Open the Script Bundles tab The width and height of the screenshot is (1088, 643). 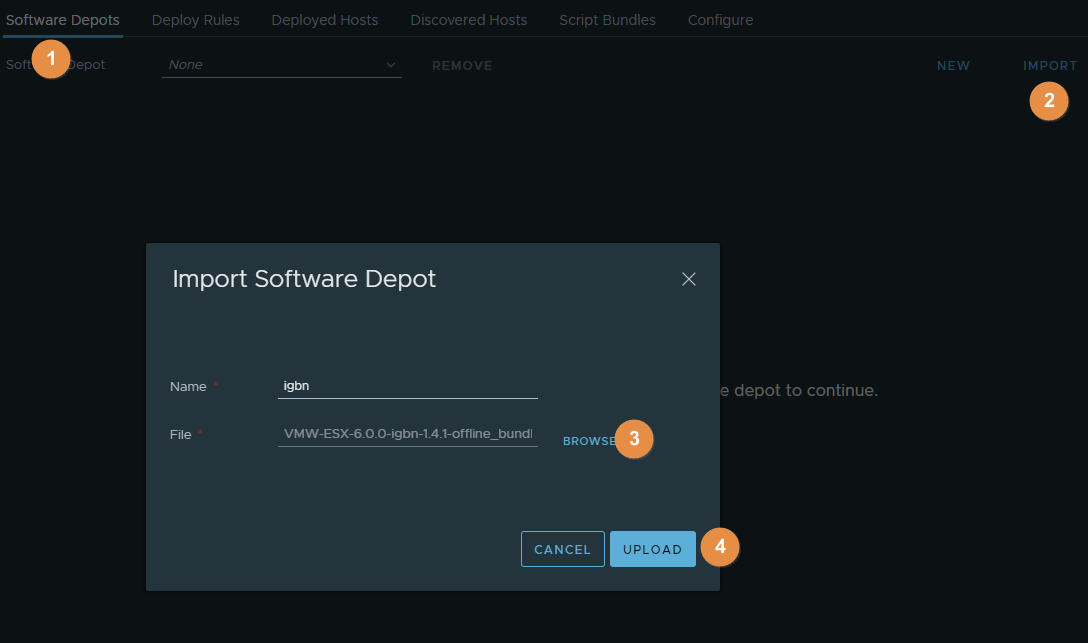click(x=607, y=20)
